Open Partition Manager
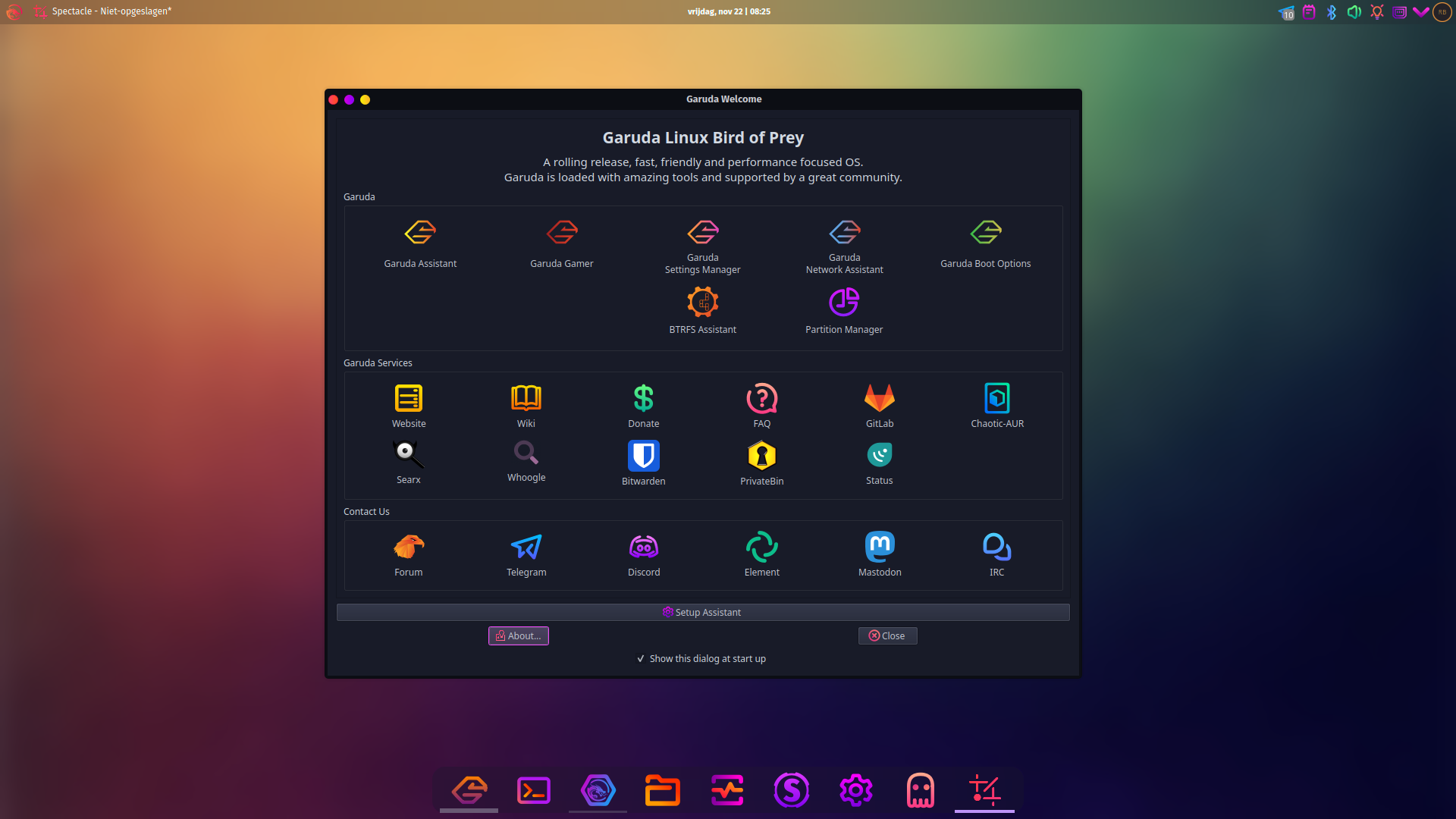The height and width of the screenshot is (819, 1456). pyautogui.click(x=844, y=310)
